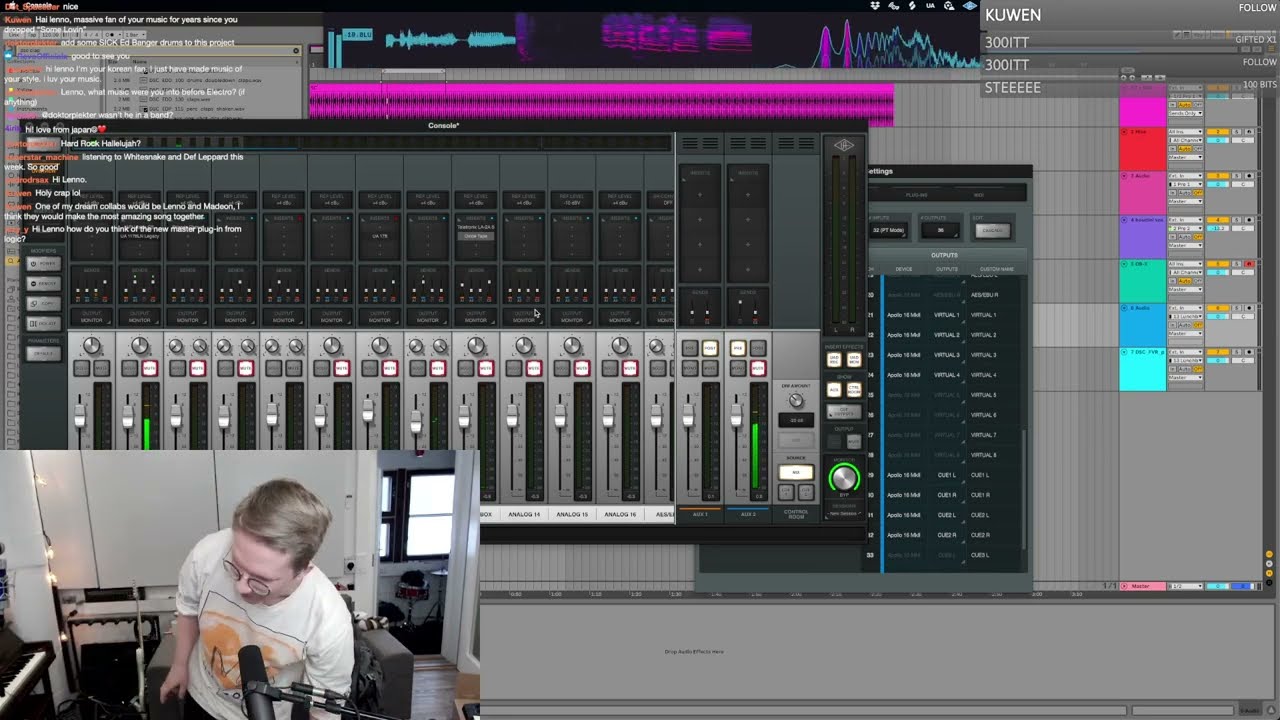This screenshot has height=720, width=1280.
Task: Click the Cue Outputs button in Console
Action: 844,410
